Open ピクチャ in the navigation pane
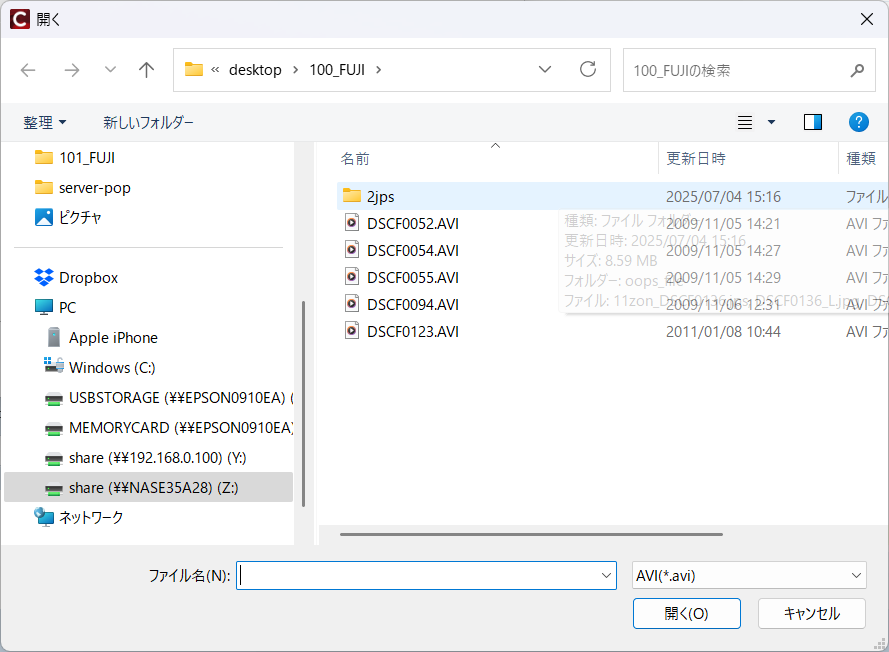Image resolution: width=889 pixels, height=652 pixels. [x=80, y=218]
